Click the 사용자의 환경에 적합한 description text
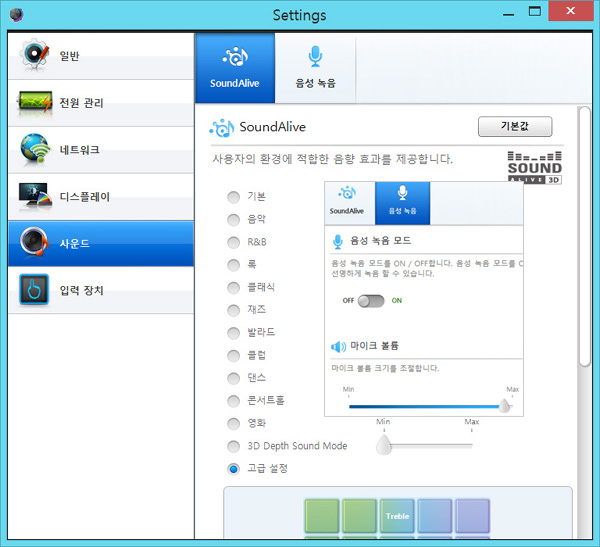The image size is (600, 547). pos(333,159)
